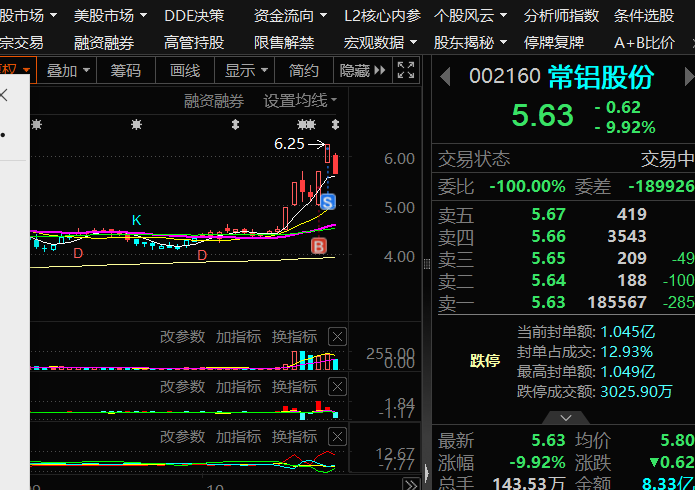Open 条件选股 menu item
The width and height of the screenshot is (695, 490).
[x=644, y=16]
